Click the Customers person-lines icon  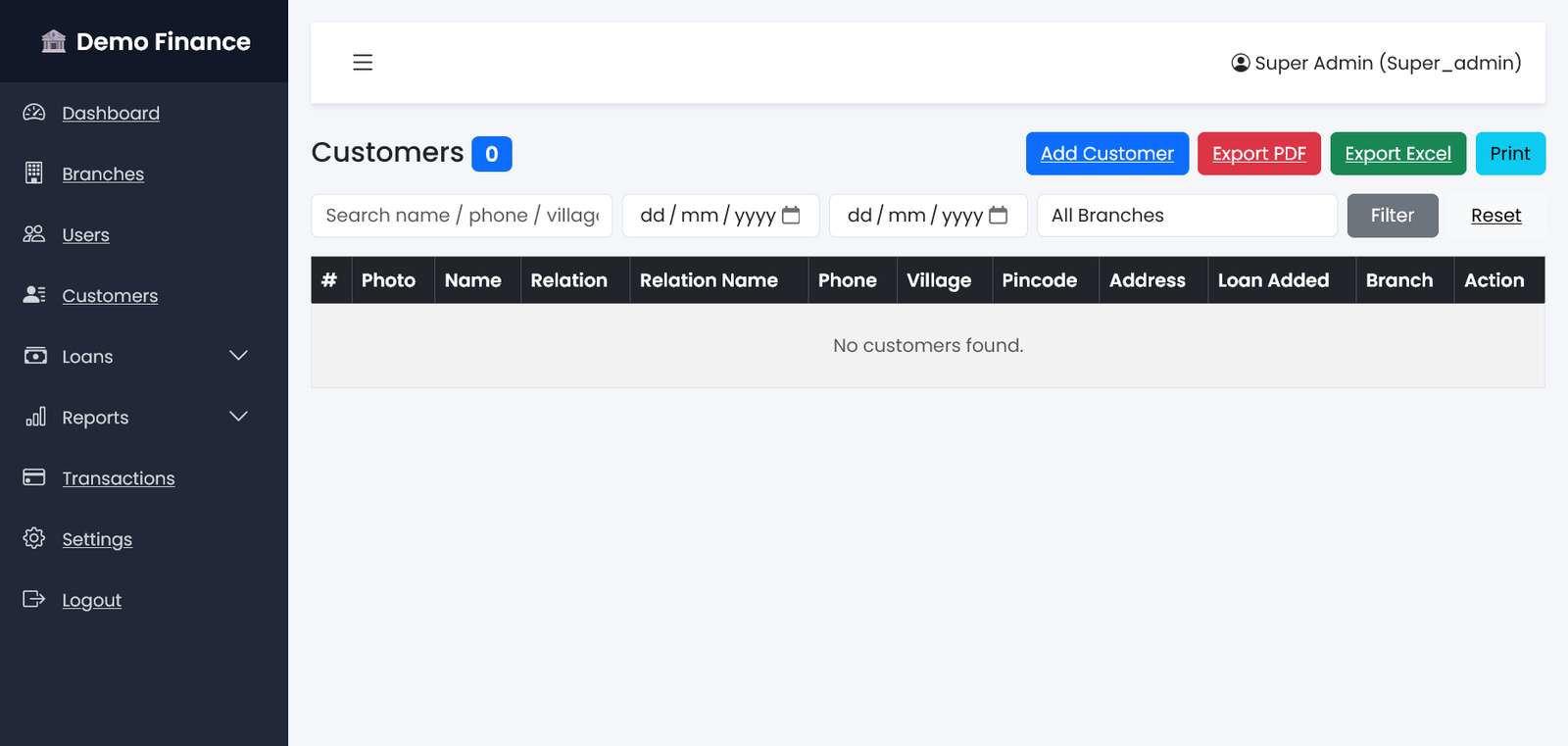point(34,295)
